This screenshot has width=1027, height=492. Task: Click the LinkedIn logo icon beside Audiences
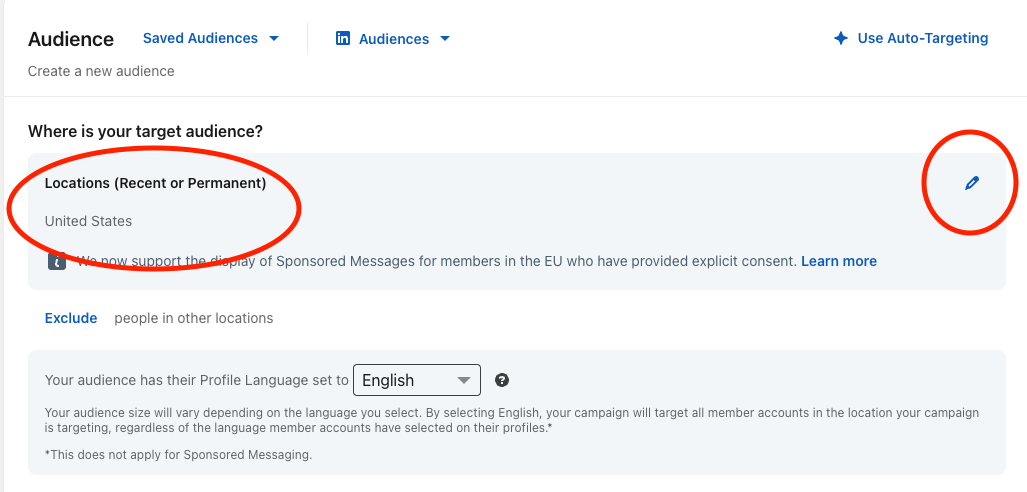point(343,39)
